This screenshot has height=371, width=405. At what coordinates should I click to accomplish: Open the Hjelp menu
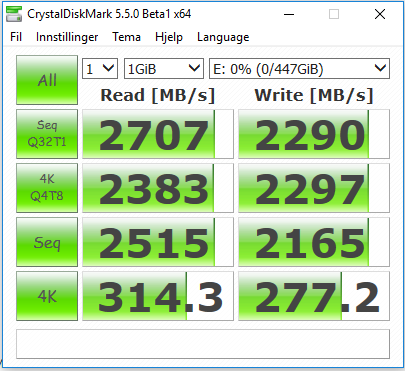(169, 37)
